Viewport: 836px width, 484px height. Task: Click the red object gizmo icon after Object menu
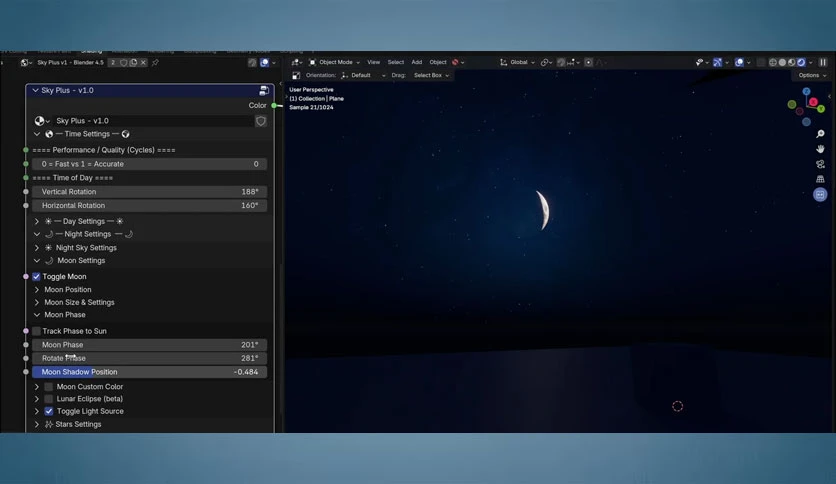coord(457,62)
